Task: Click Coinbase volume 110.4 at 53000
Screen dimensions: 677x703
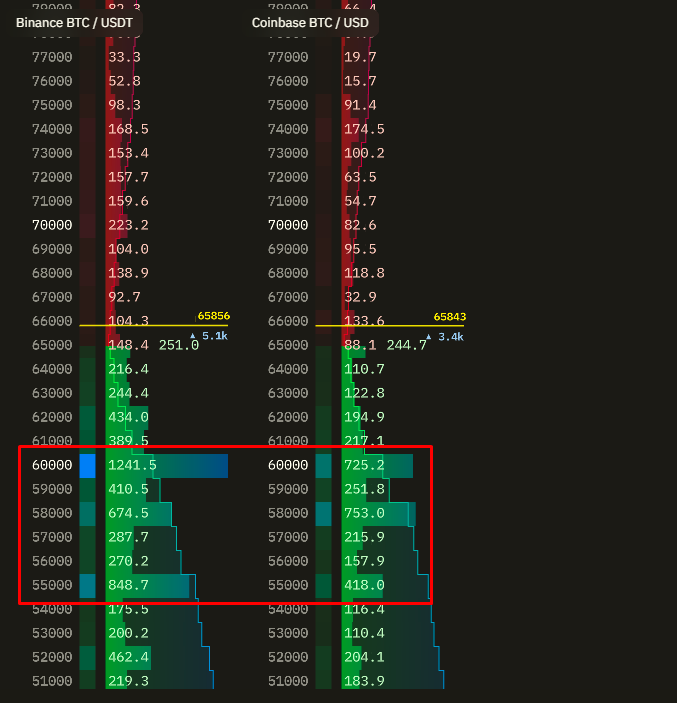Action: pos(364,633)
